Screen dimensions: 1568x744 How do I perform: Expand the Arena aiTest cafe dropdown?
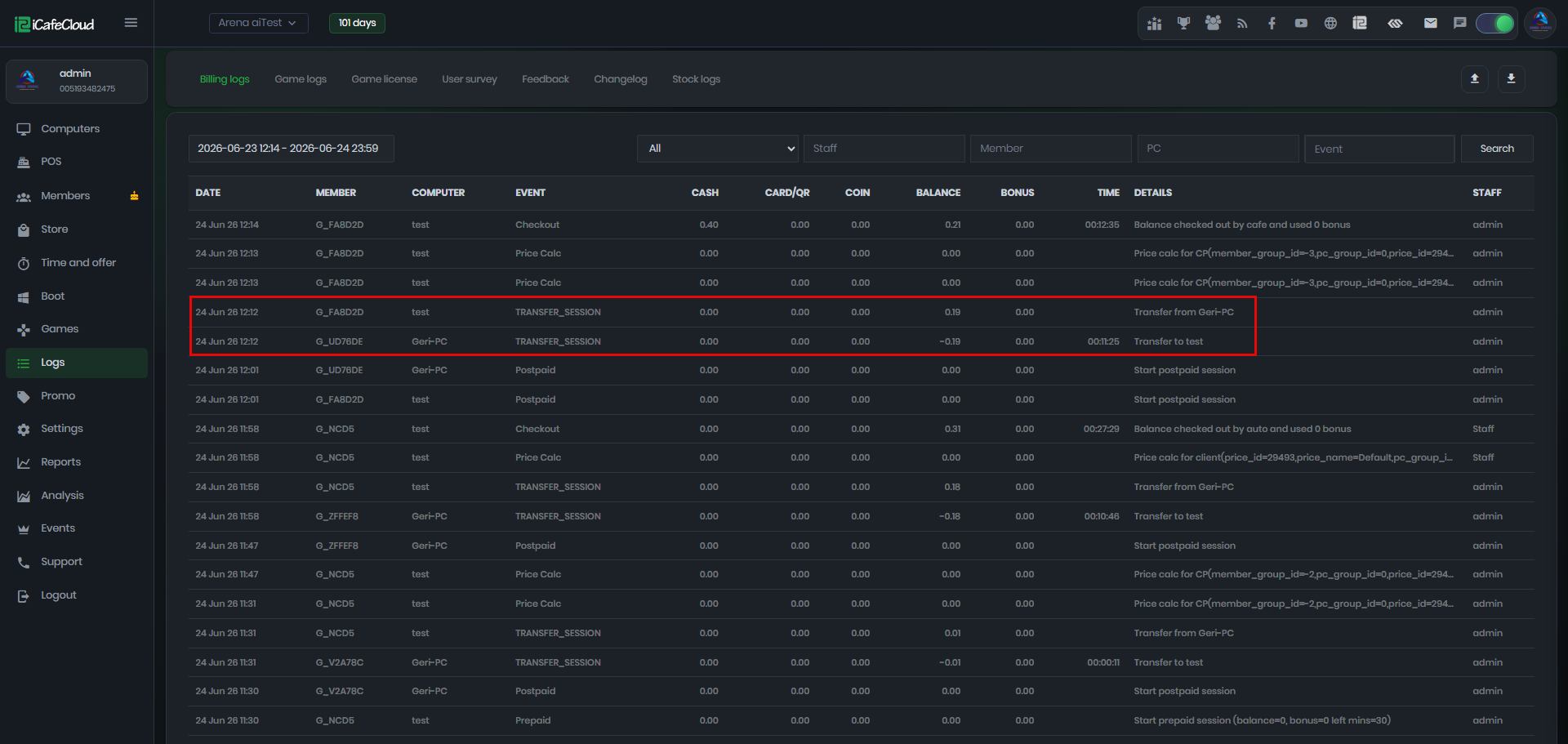258,23
